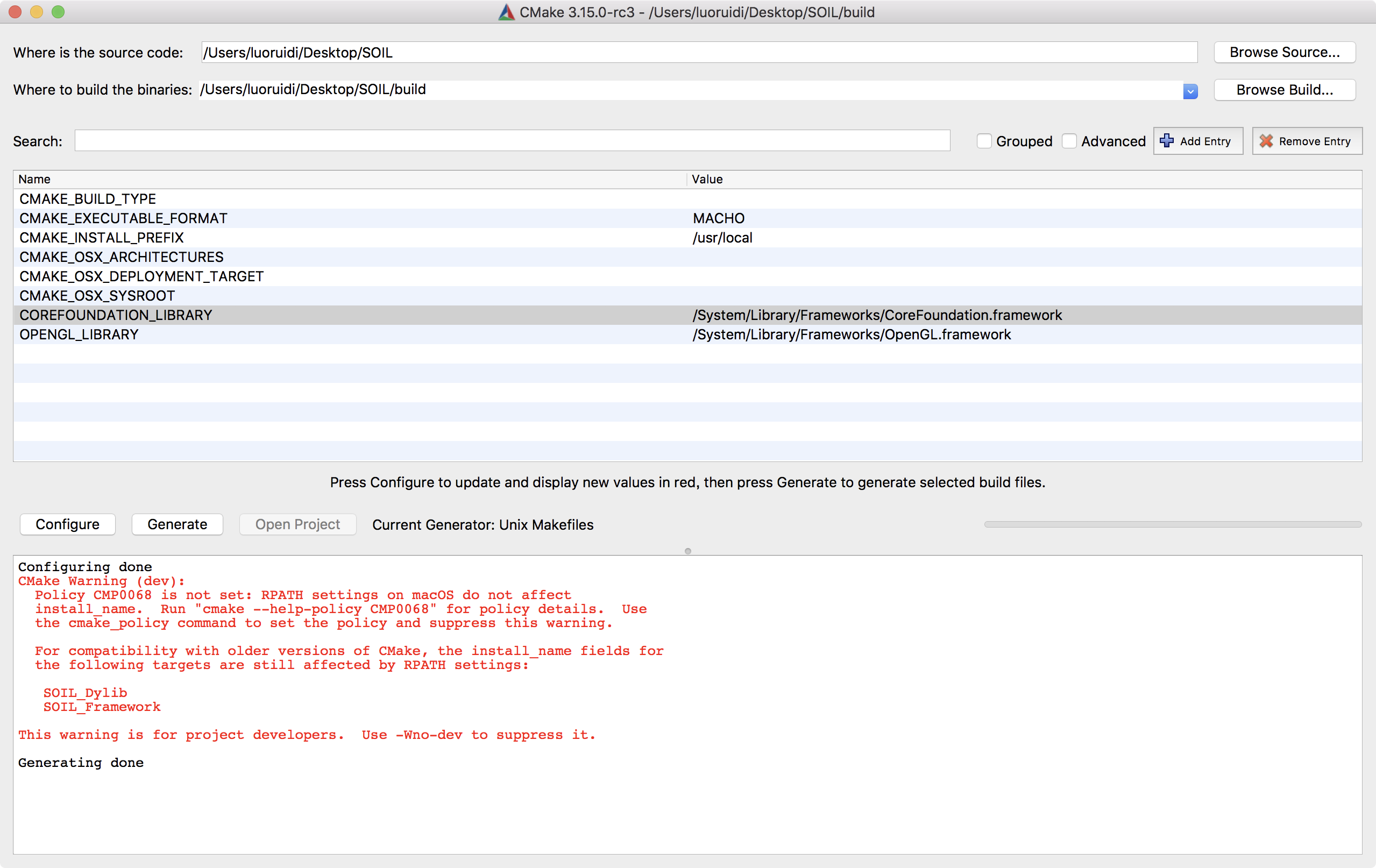Viewport: 1376px width, 868px height.
Task: Click the 'Configuring done' log line
Action: pyautogui.click(x=85, y=566)
